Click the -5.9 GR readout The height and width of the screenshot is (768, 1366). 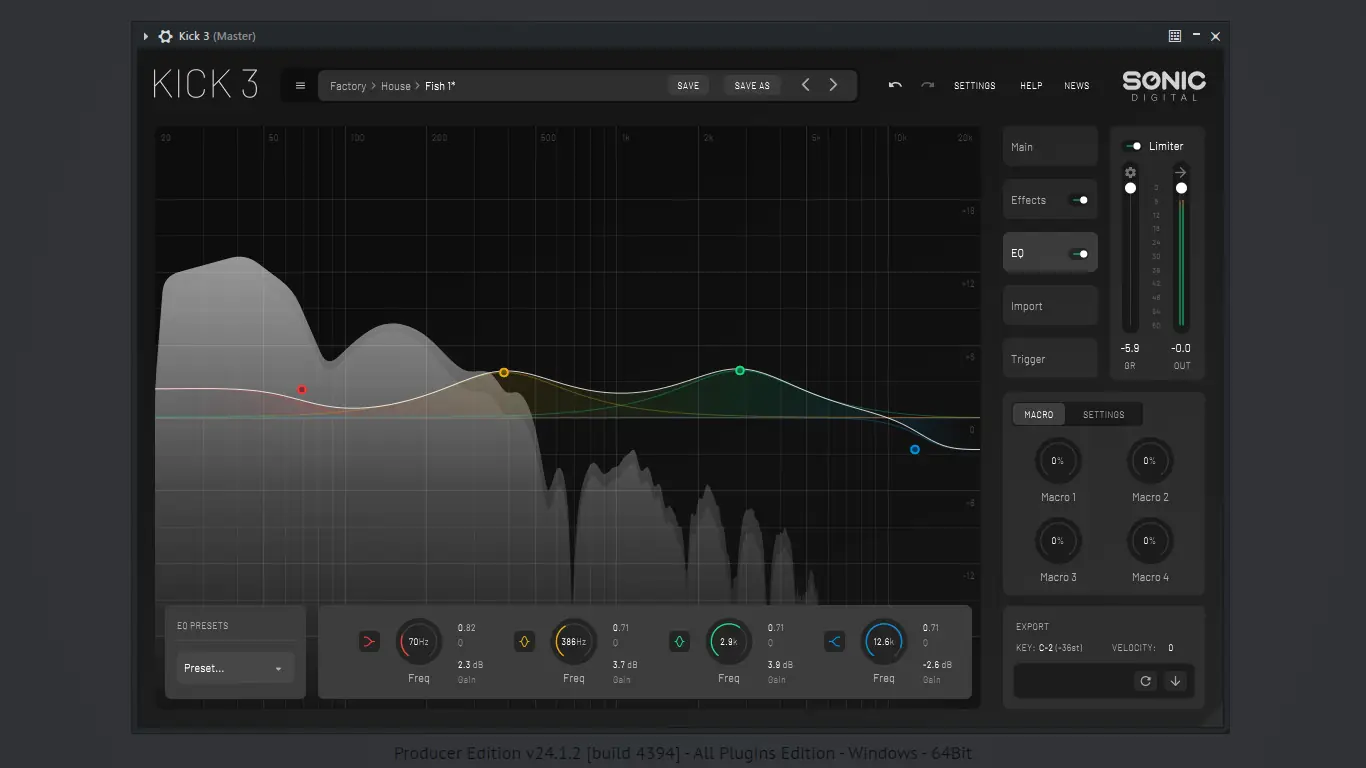click(x=1130, y=348)
